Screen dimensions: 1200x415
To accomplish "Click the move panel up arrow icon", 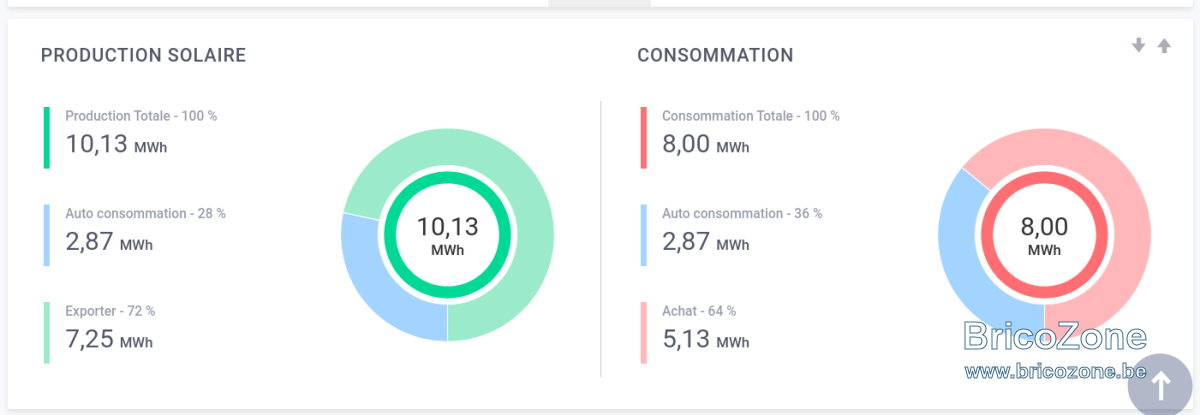I will click(1164, 45).
